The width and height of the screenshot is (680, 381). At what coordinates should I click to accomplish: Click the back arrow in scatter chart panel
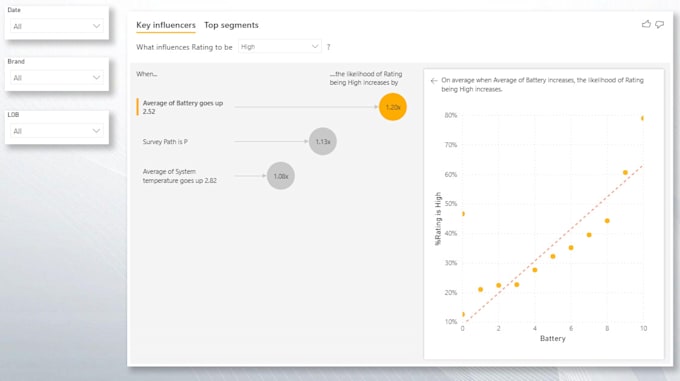pyautogui.click(x=434, y=81)
